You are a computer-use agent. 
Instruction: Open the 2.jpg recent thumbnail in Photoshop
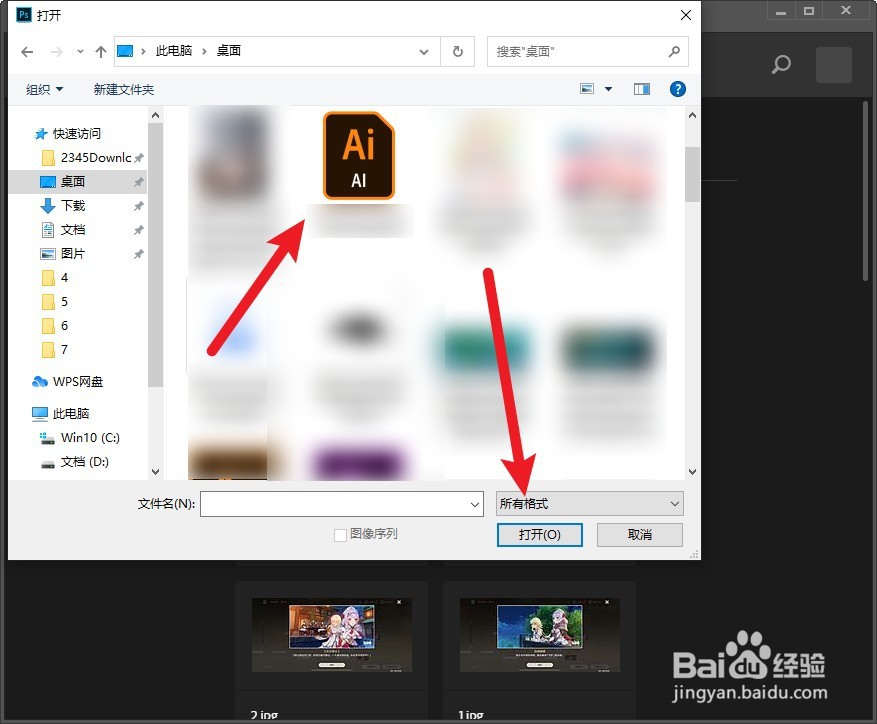pos(332,635)
